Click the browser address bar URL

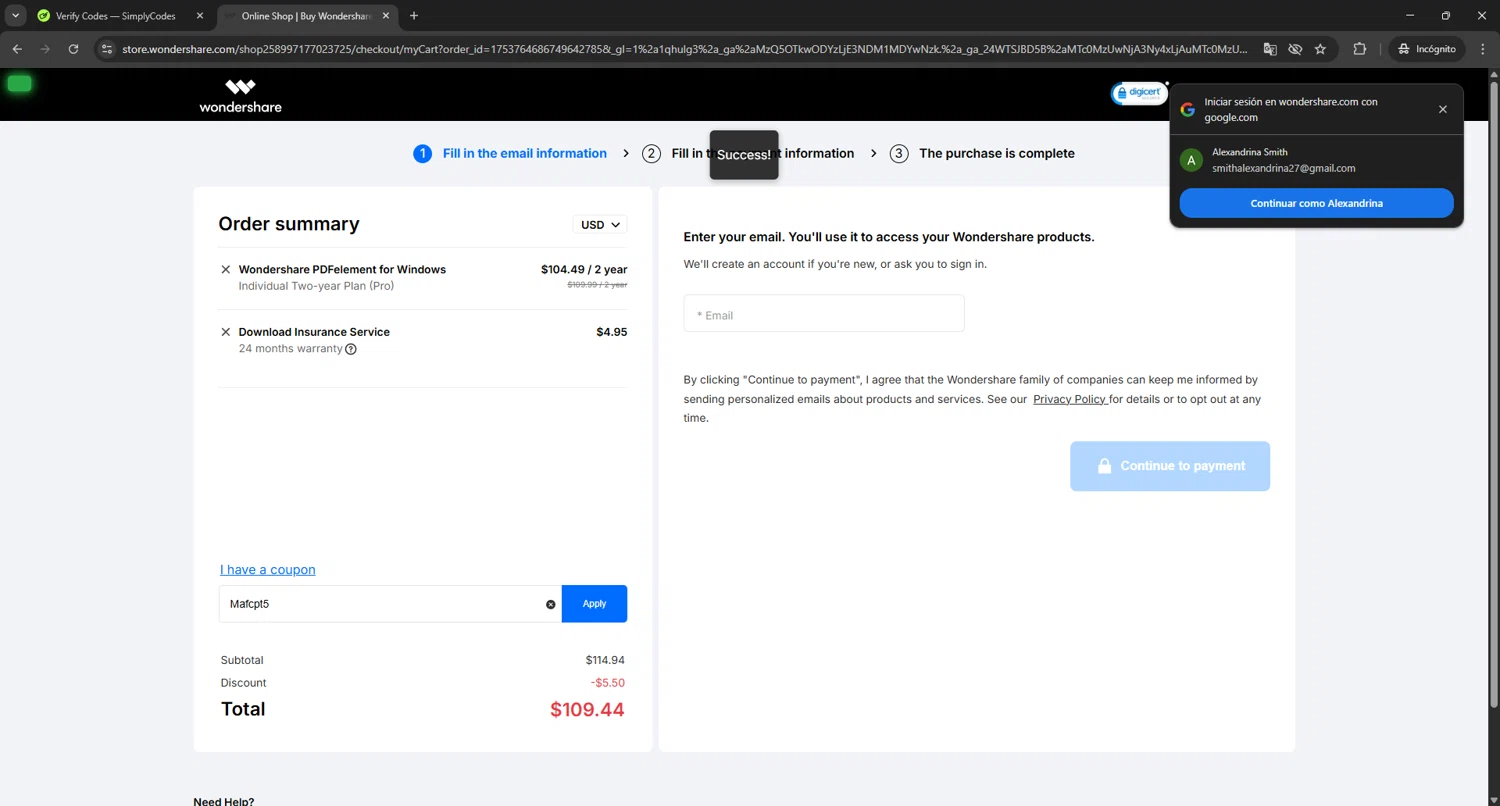(685, 49)
